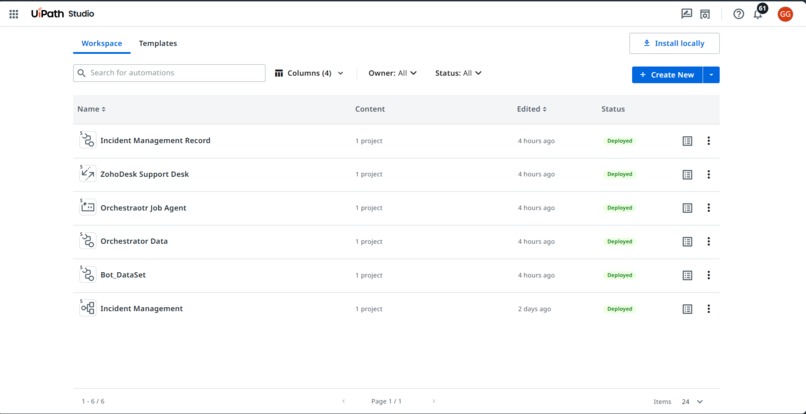Click the Status column header

[613, 109]
